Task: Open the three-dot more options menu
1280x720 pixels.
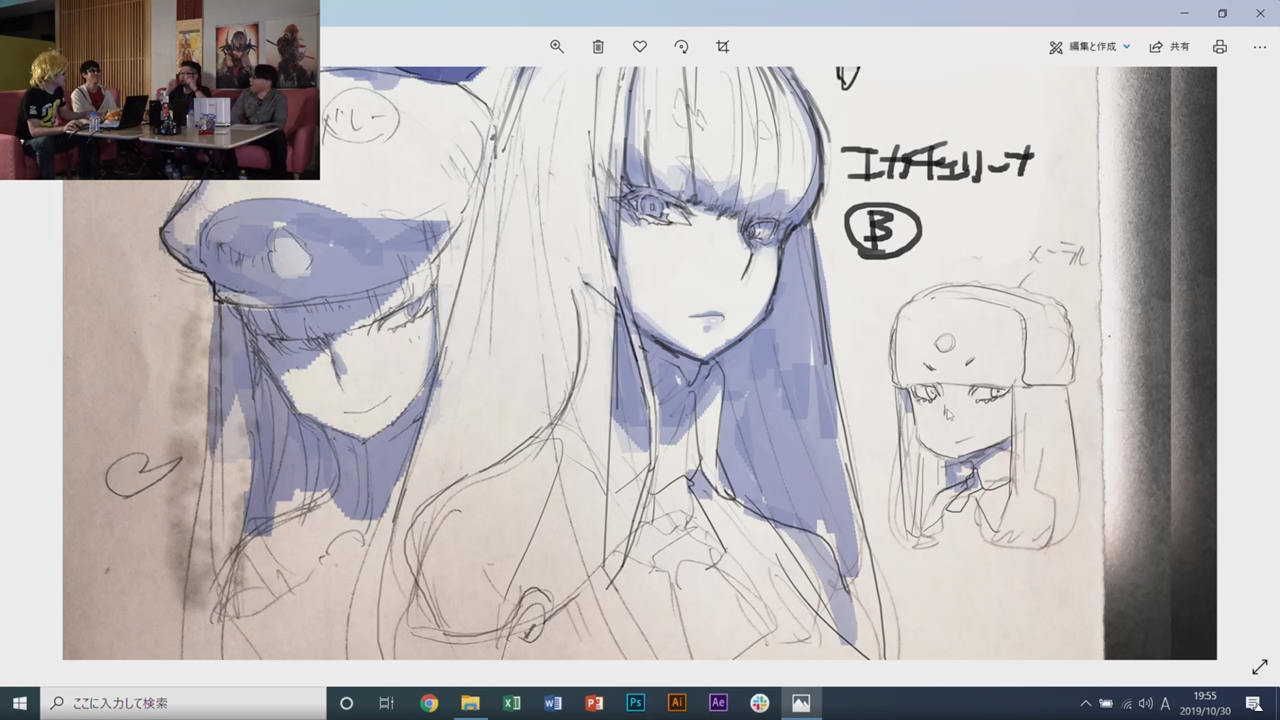Action: 1260,47
